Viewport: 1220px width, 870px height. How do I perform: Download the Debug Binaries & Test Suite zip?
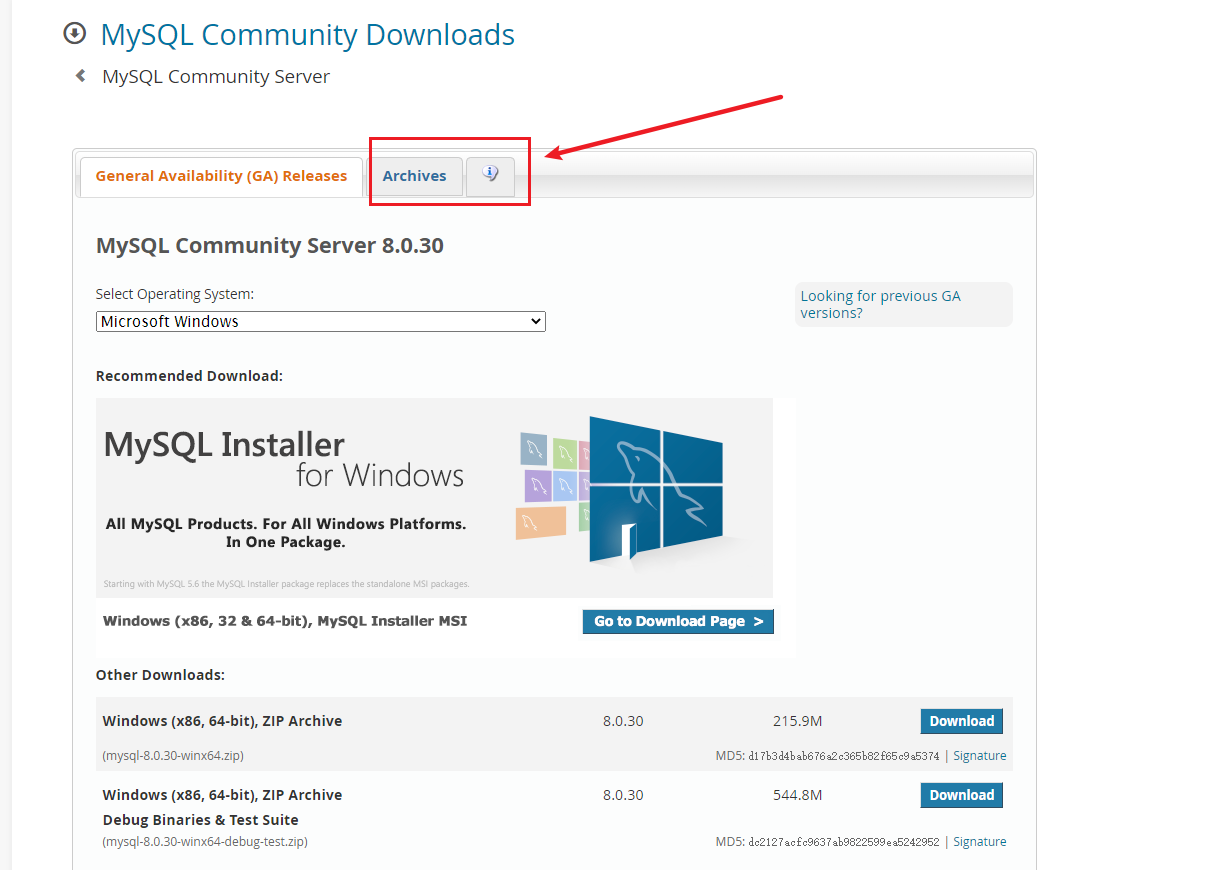961,794
